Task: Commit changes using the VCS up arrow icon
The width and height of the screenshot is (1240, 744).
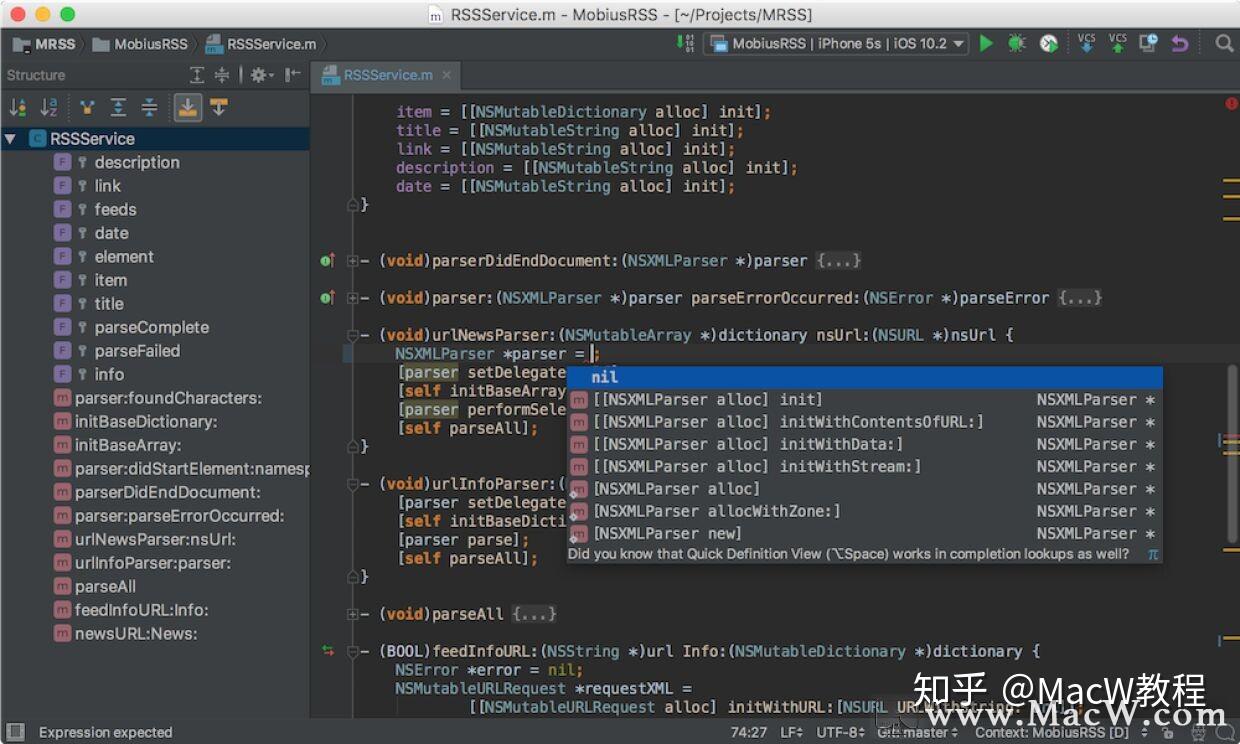Action: [x=1118, y=43]
